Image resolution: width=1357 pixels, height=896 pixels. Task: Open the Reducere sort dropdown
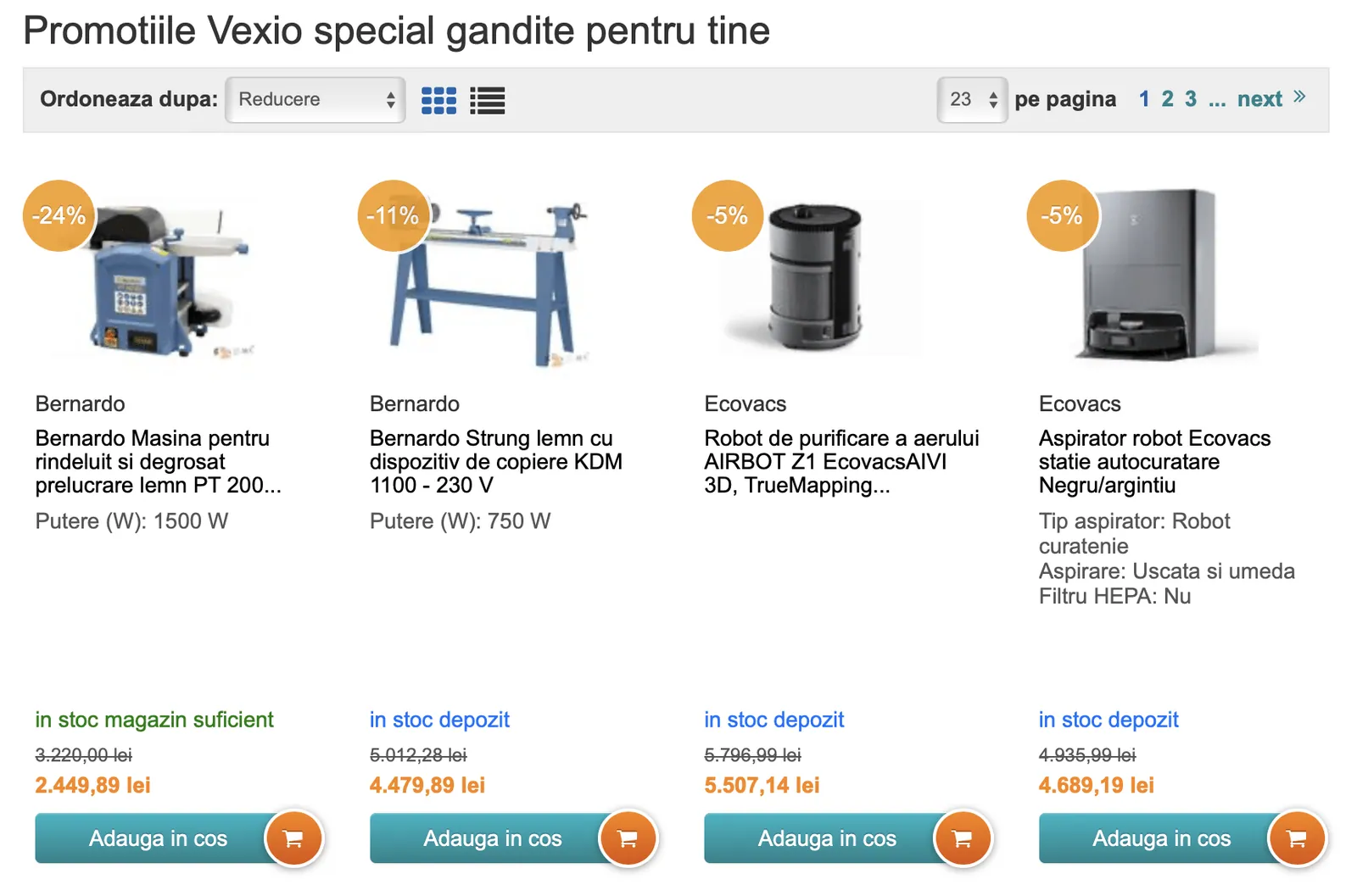coord(316,99)
